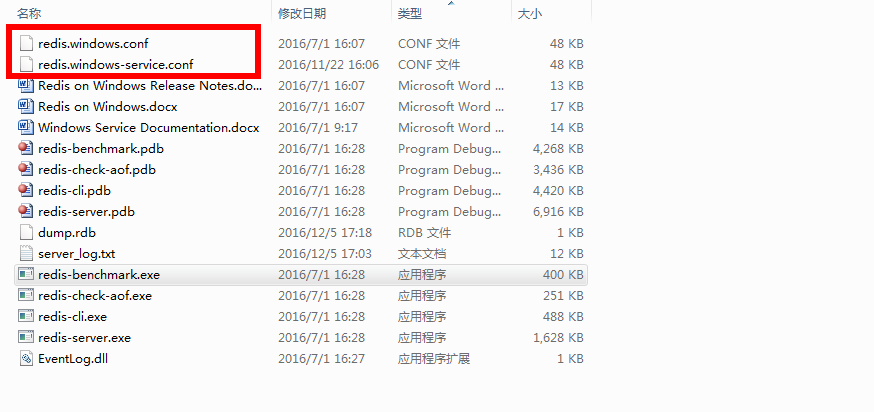
Task: Click size 12 KB of server_log.txt
Action: [x=566, y=254]
